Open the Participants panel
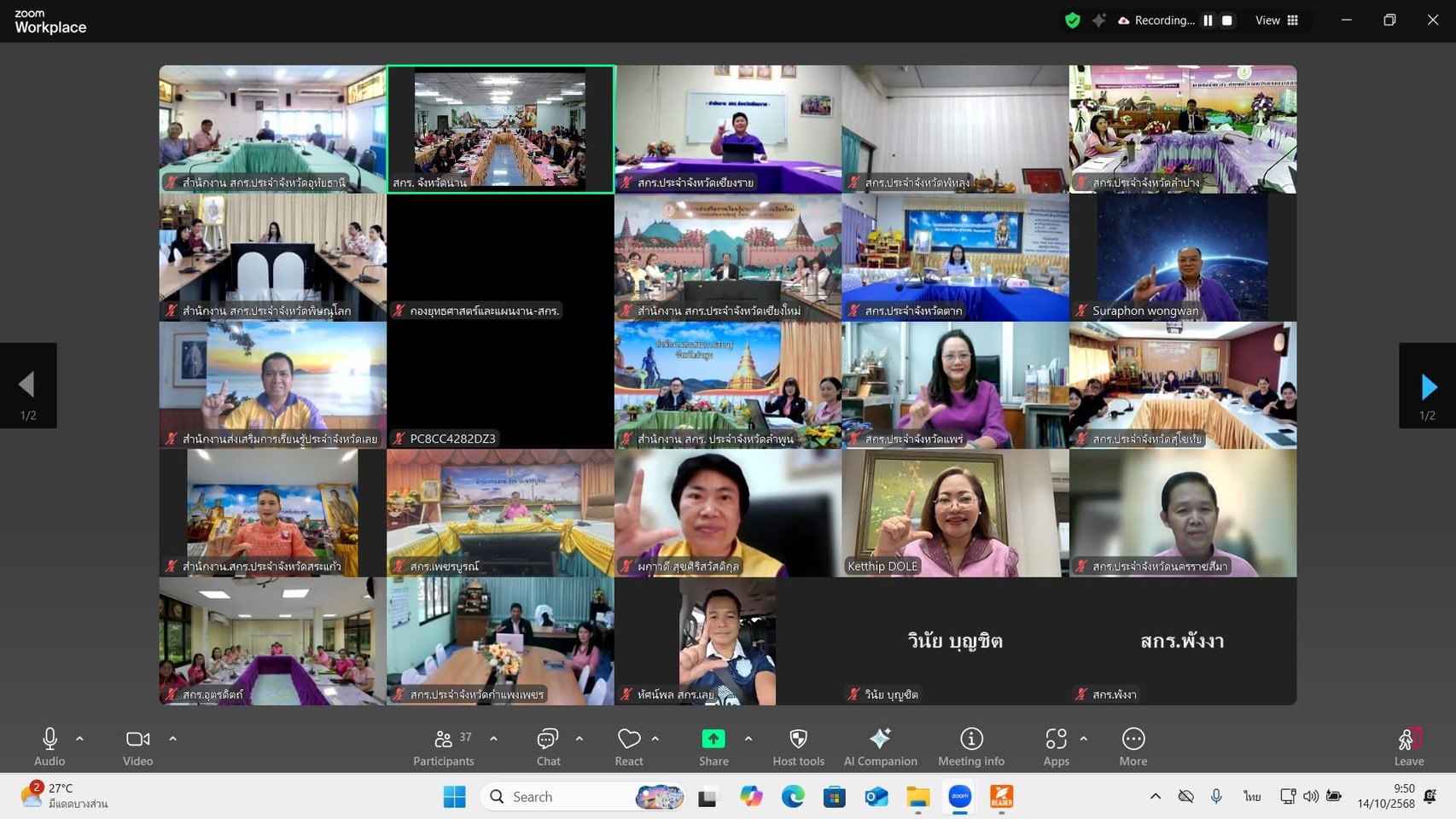Image resolution: width=1456 pixels, height=819 pixels. point(443,746)
